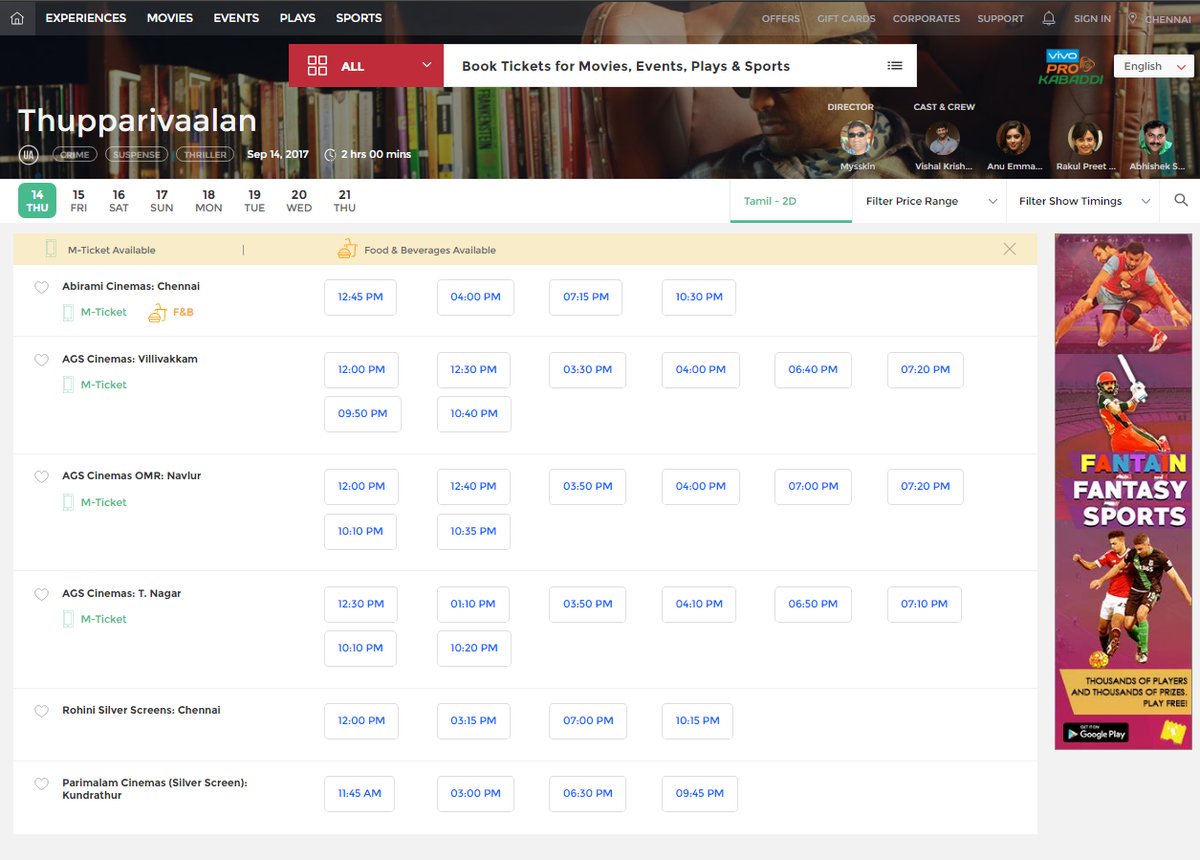Click the search magnifier near filters

pos(1181,200)
